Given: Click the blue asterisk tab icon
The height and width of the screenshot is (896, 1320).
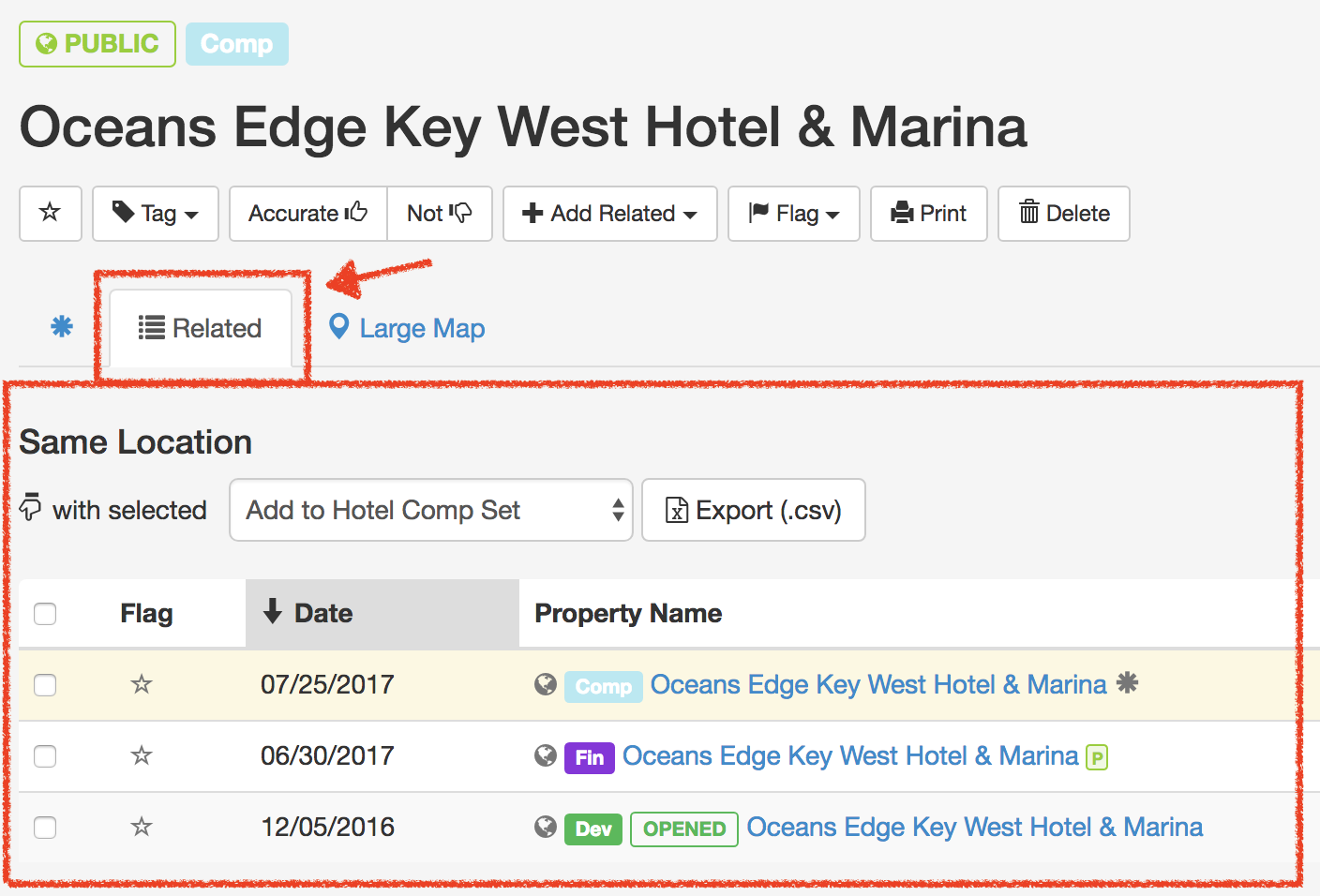Looking at the screenshot, I should pyautogui.click(x=61, y=327).
